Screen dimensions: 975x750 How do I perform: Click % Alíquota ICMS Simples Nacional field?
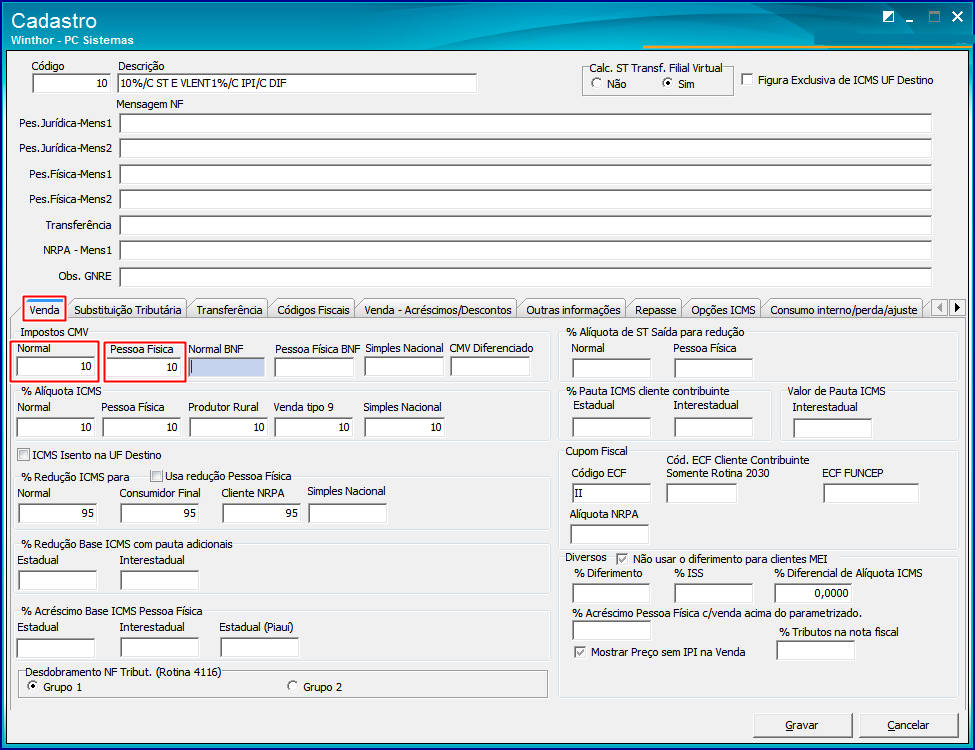click(x=405, y=427)
